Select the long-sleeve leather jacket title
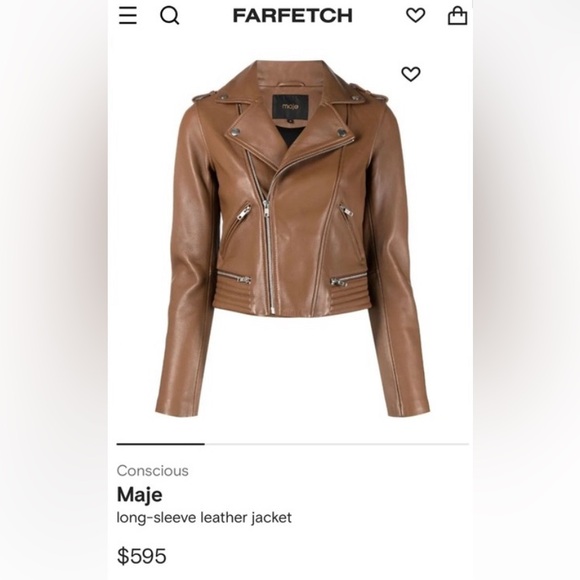This screenshot has height=580, width=580. tap(204, 517)
